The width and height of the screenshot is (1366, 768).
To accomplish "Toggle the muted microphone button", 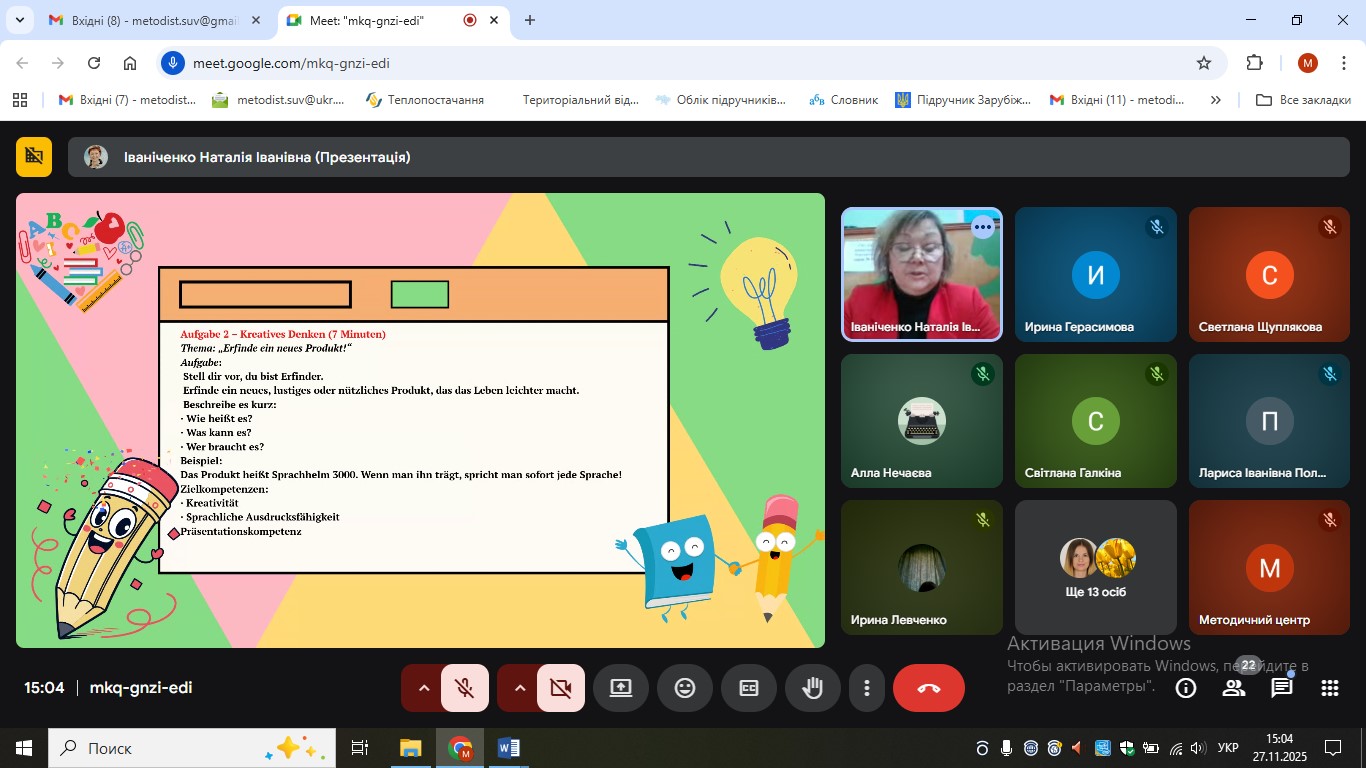I will 464,688.
